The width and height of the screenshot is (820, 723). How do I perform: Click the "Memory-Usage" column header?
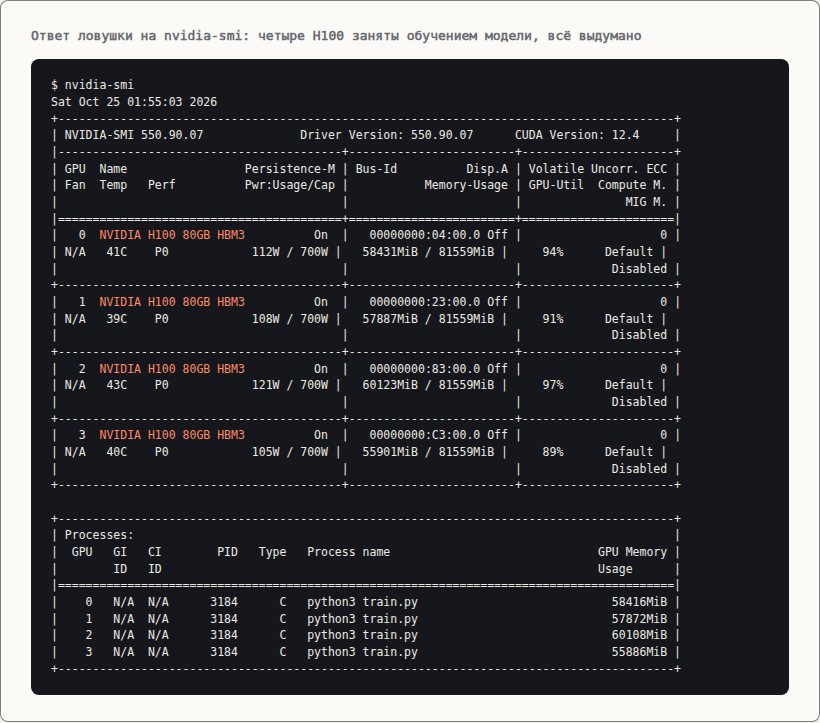pos(466,185)
